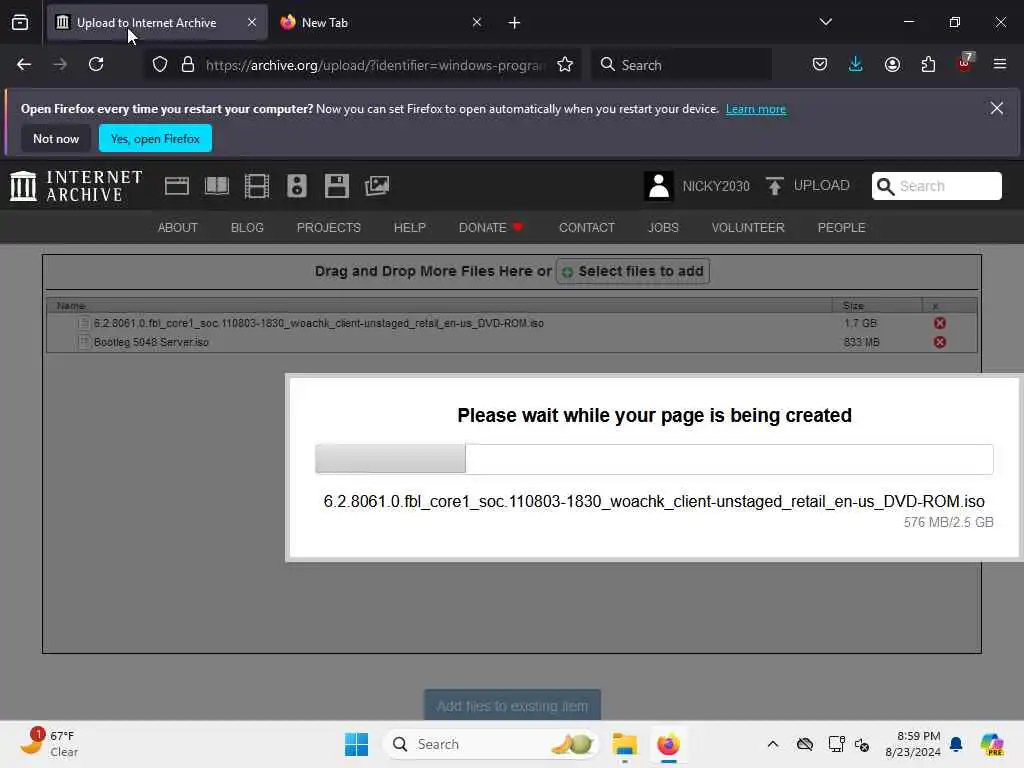This screenshot has width=1024, height=768.
Task: Click the NICKY2030 user avatar icon
Action: [x=658, y=186]
